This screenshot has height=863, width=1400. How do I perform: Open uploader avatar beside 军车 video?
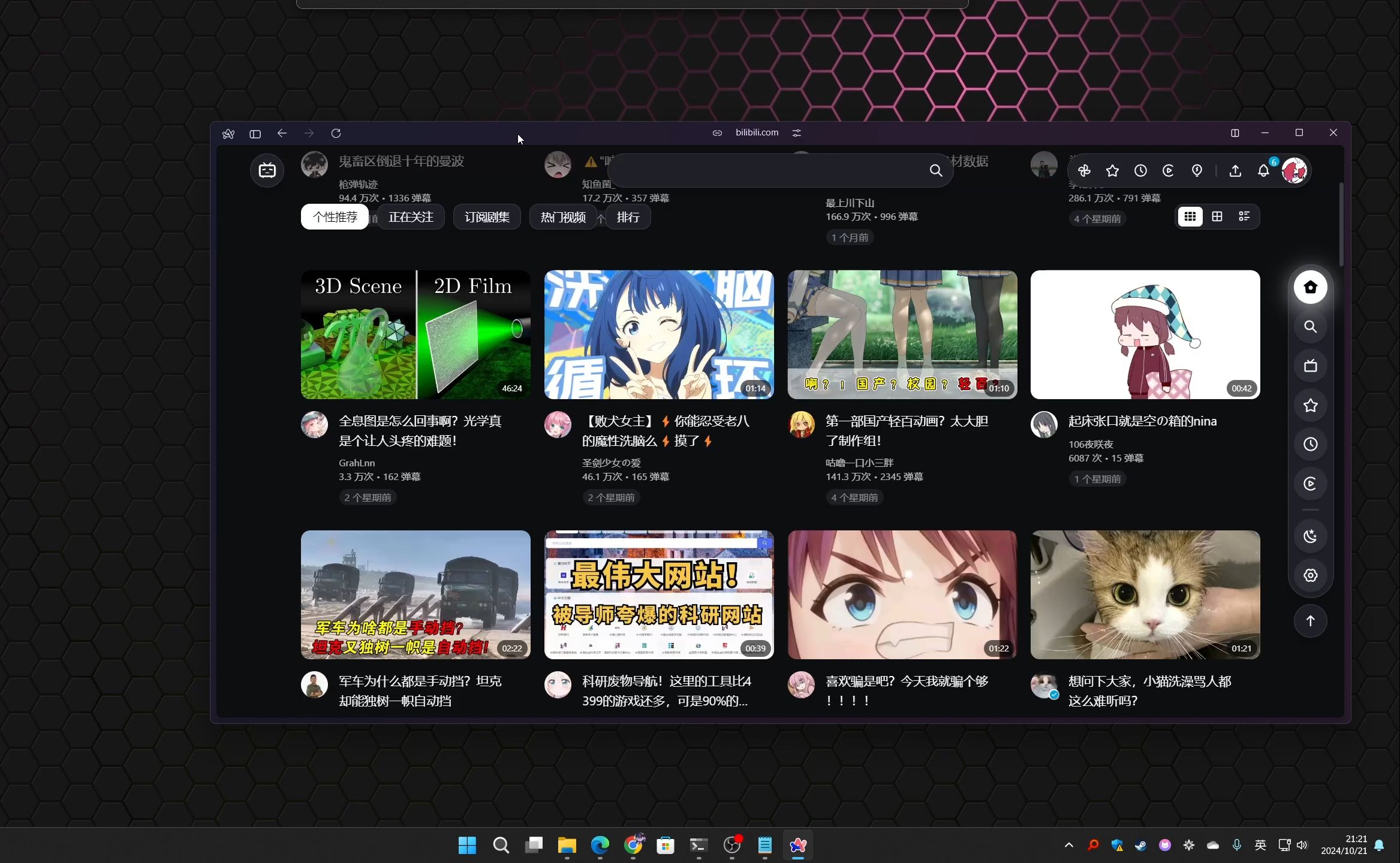[x=314, y=685]
